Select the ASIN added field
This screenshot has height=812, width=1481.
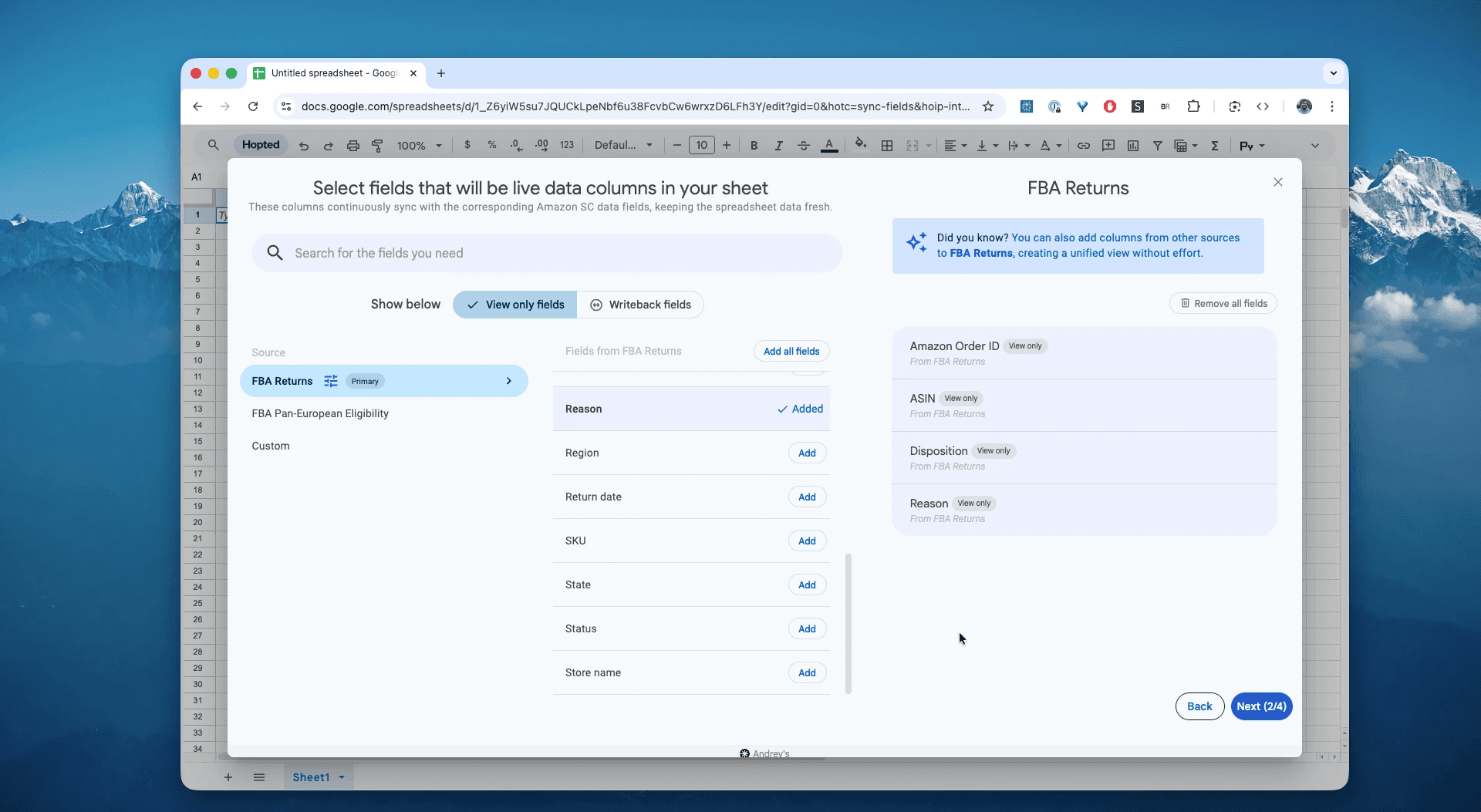point(1084,405)
